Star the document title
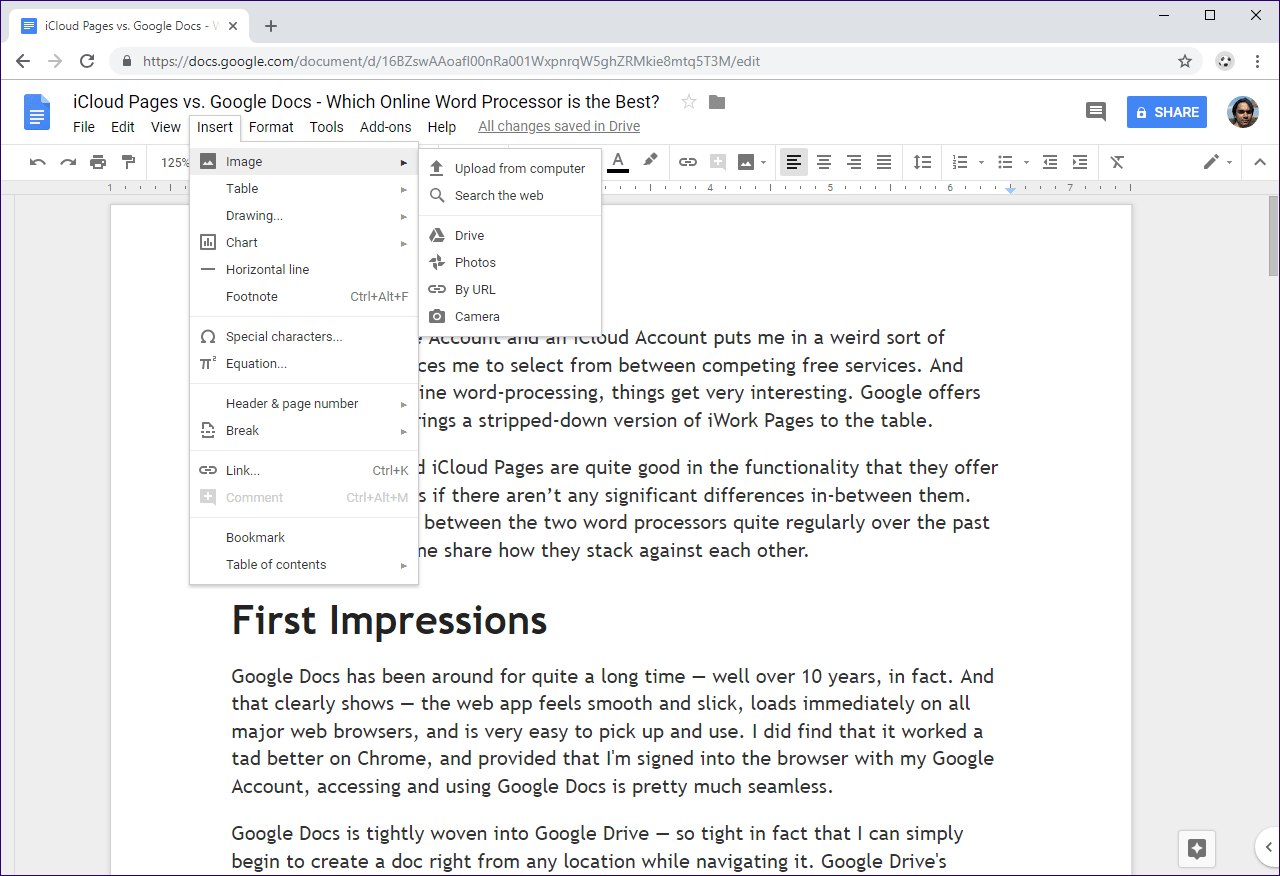The height and width of the screenshot is (876, 1280). coord(688,102)
